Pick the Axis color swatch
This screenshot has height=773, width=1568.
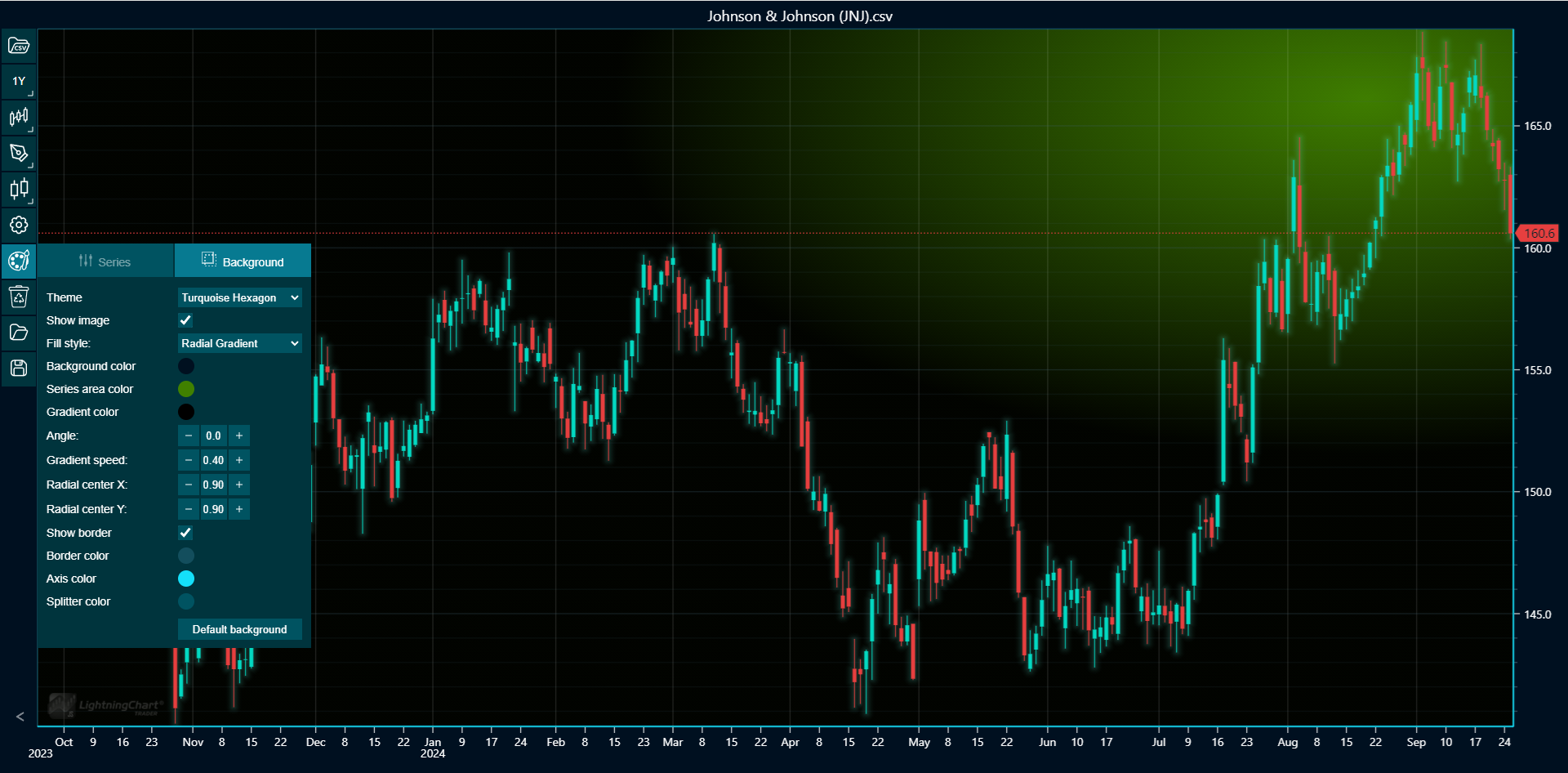coord(186,579)
